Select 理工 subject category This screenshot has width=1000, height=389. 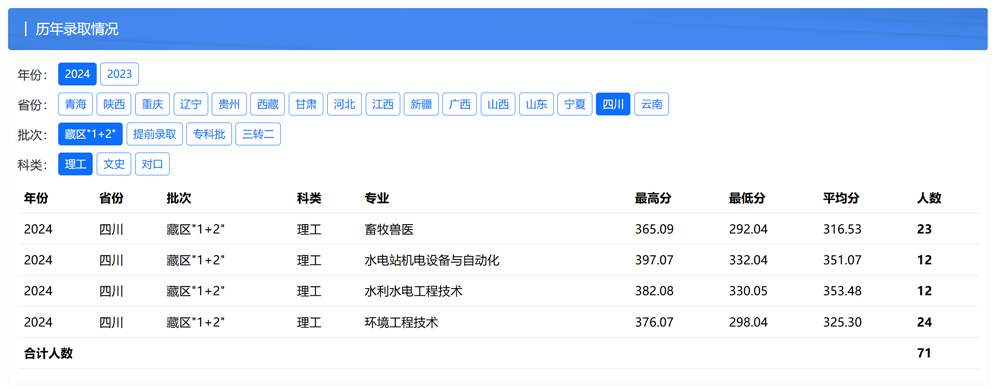[75, 165]
